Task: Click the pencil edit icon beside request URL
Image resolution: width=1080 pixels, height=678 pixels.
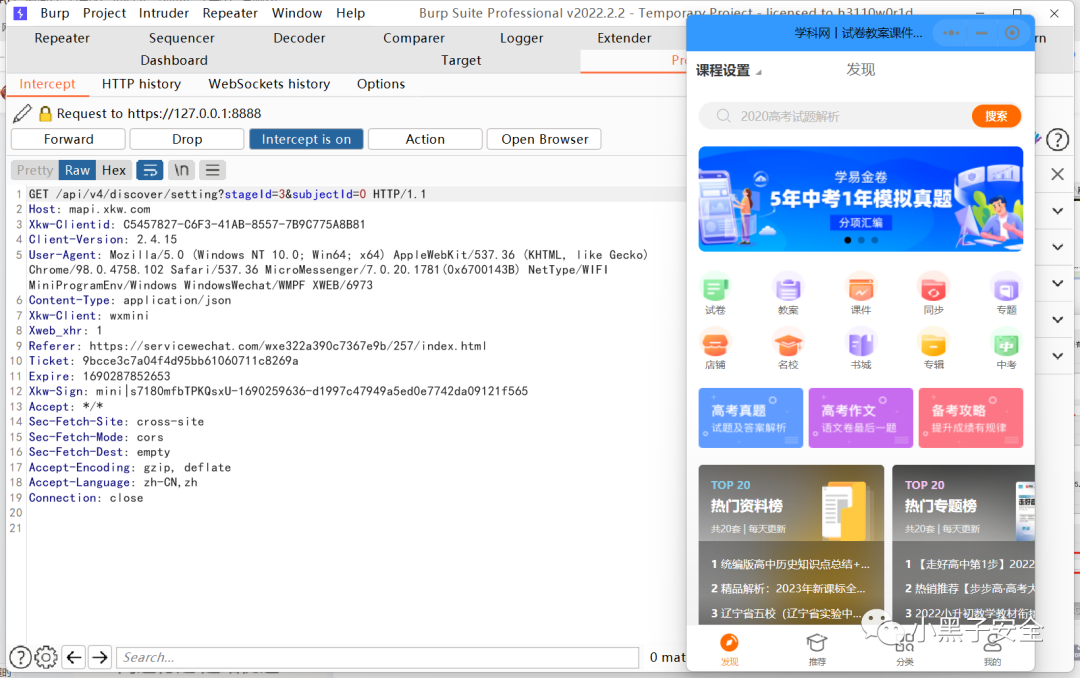Action: tap(21, 113)
